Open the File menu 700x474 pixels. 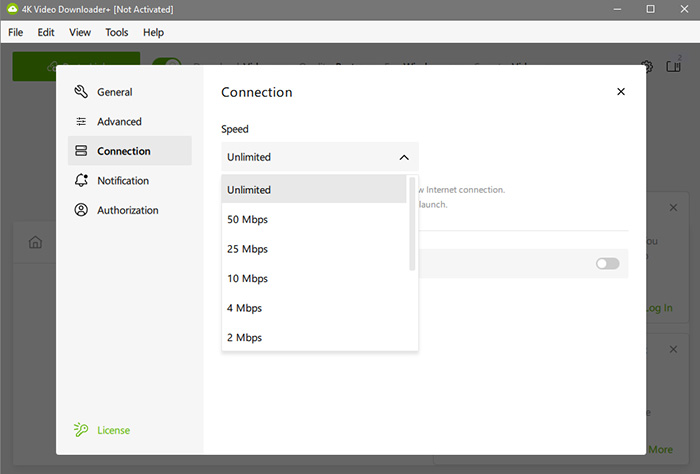pyautogui.click(x=16, y=33)
